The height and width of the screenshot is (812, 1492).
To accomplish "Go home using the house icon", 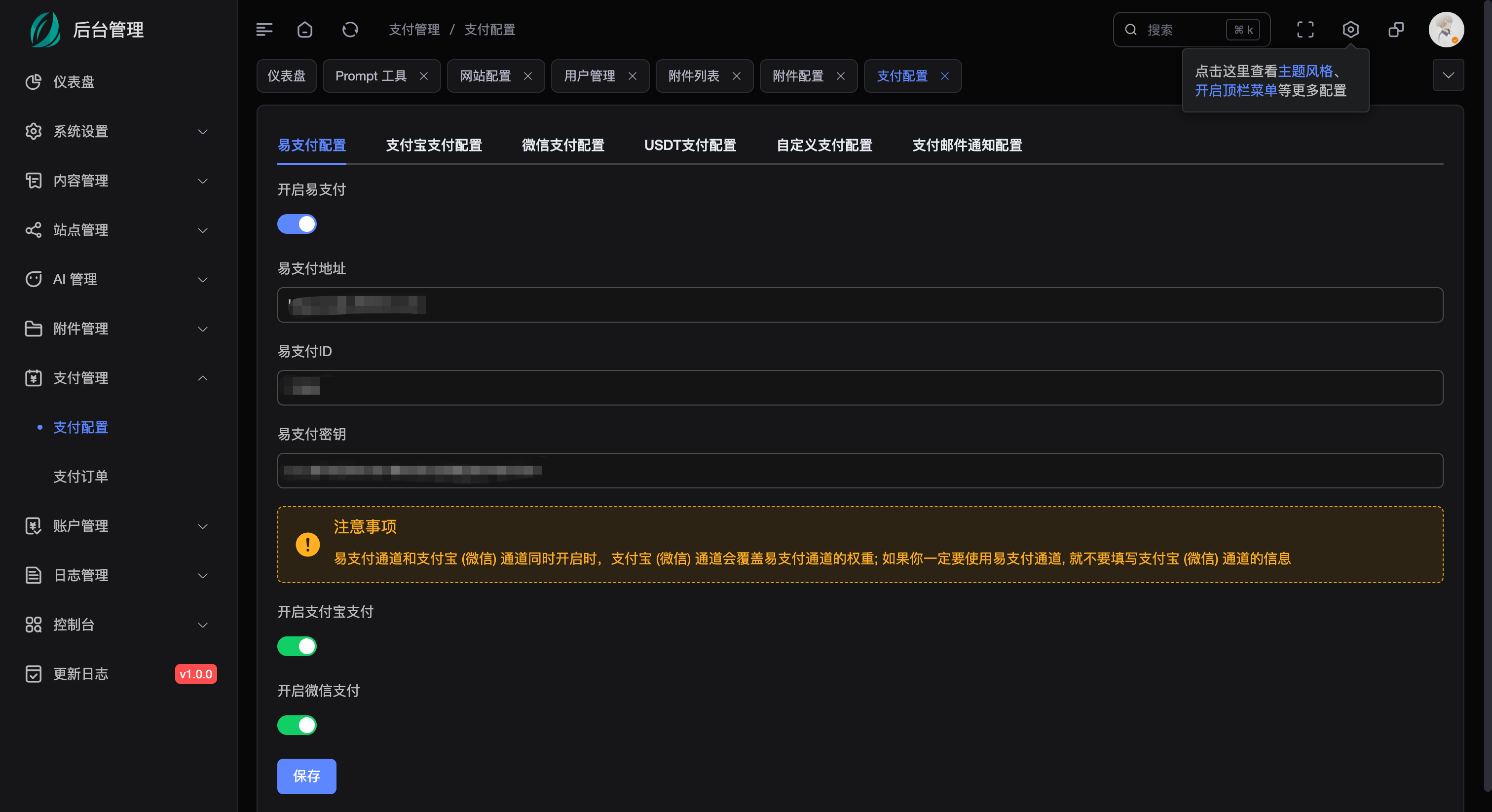I will [x=304, y=30].
